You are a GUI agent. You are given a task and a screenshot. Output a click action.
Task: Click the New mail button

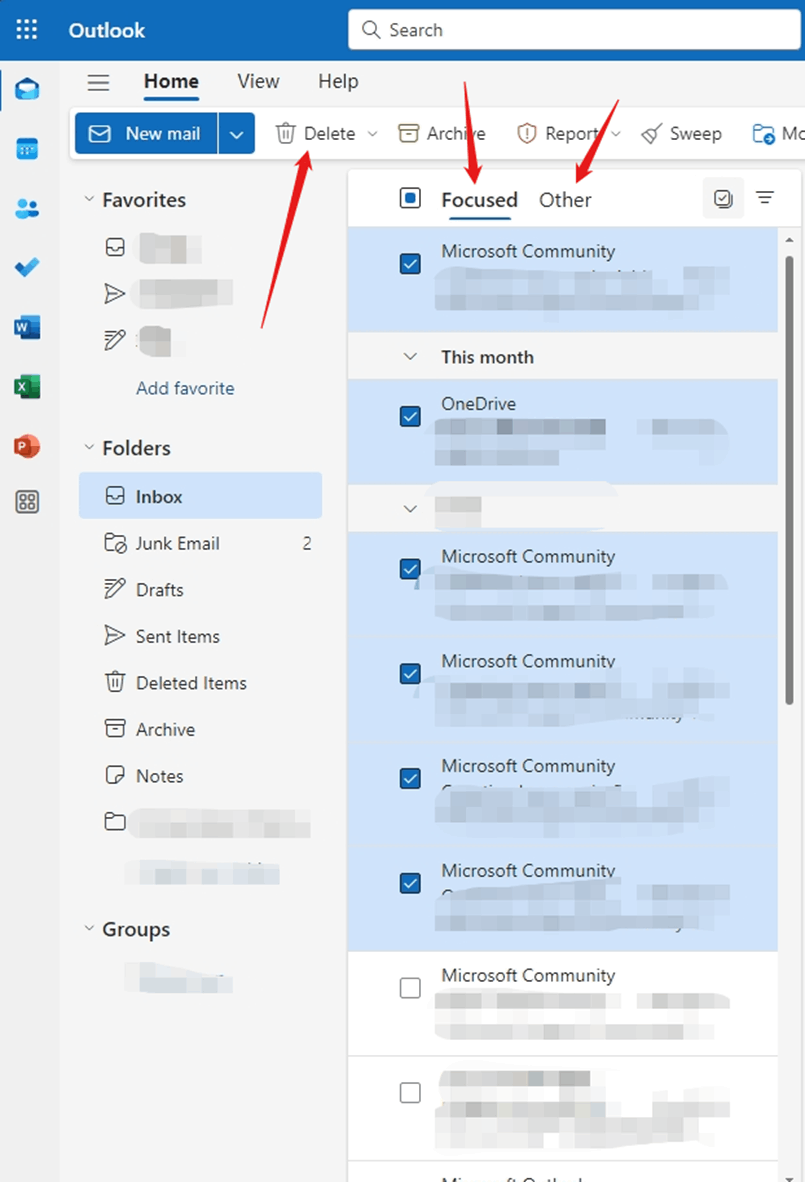(x=146, y=134)
